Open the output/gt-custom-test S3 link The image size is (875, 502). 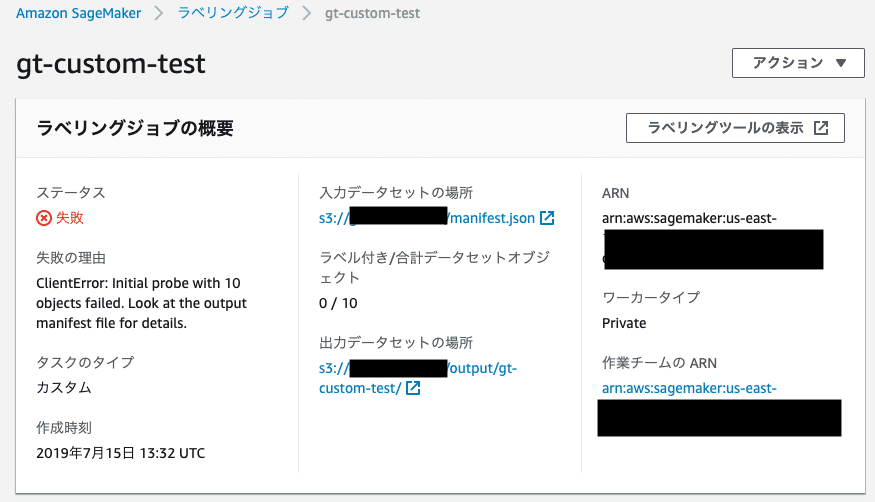(x=418, y=378)
